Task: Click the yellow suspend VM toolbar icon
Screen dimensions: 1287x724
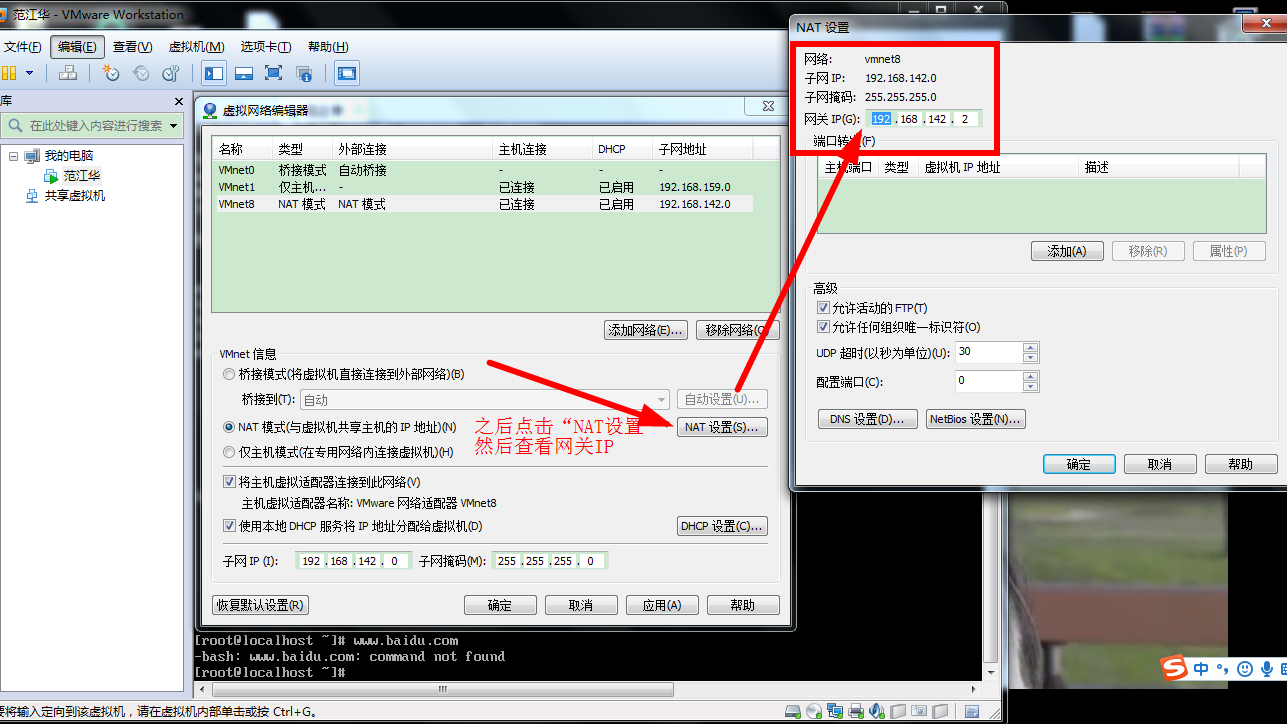Action: point(9,73)
